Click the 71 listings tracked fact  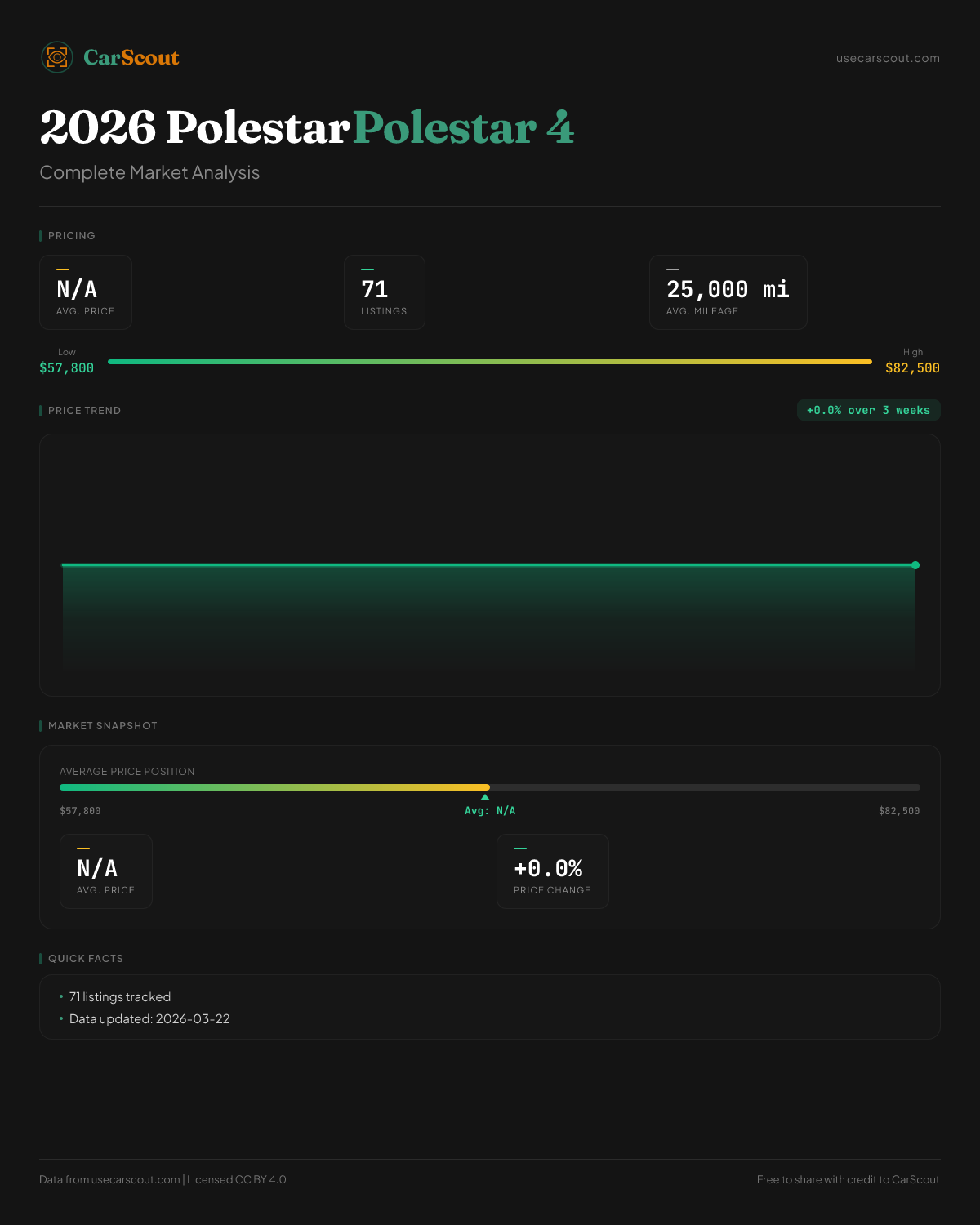(x=120, y=997)
